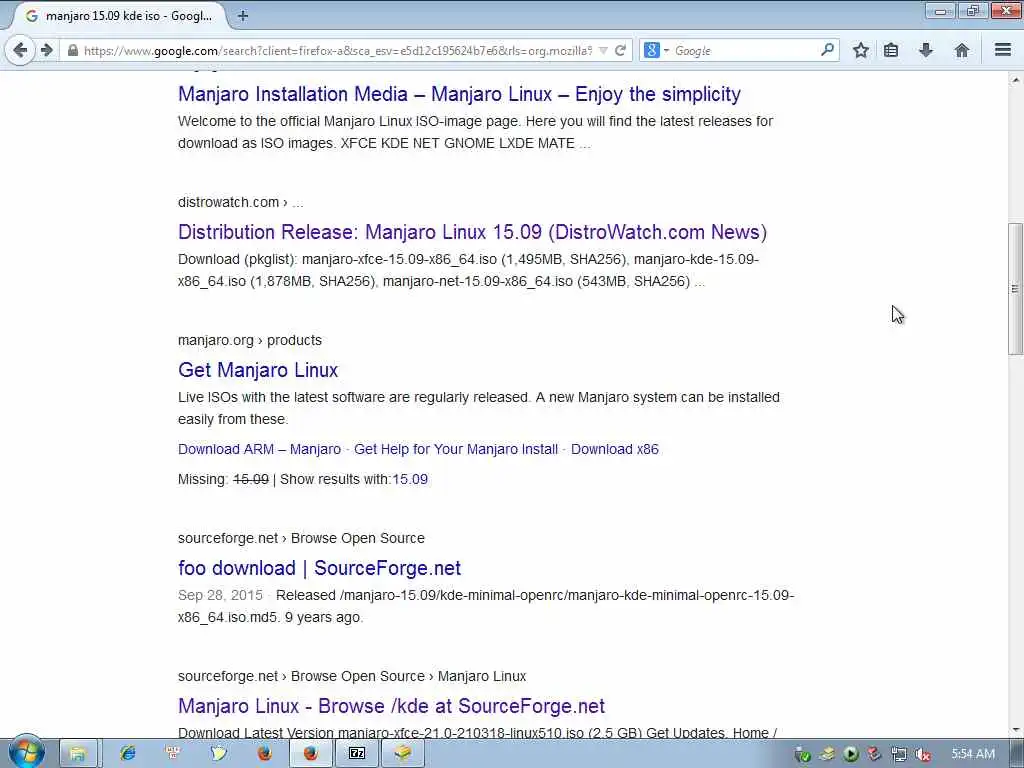The width and height of the screenshot is (1024, 768).
Task: Click the forward navigation arrow
Action: pyautogui.click(x=46, y=50)
